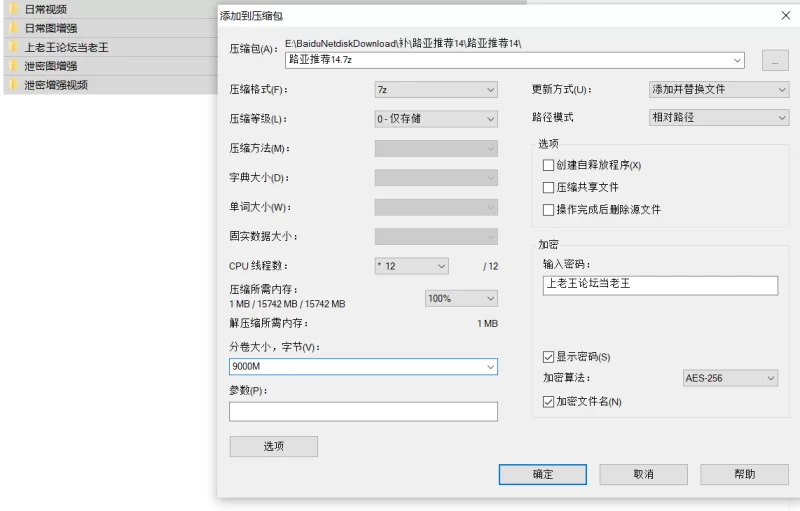The height and width of the screenshot is (511, 800).
Task: Select the 泄密增强视频 folder icon
Action: coord(14,85)
